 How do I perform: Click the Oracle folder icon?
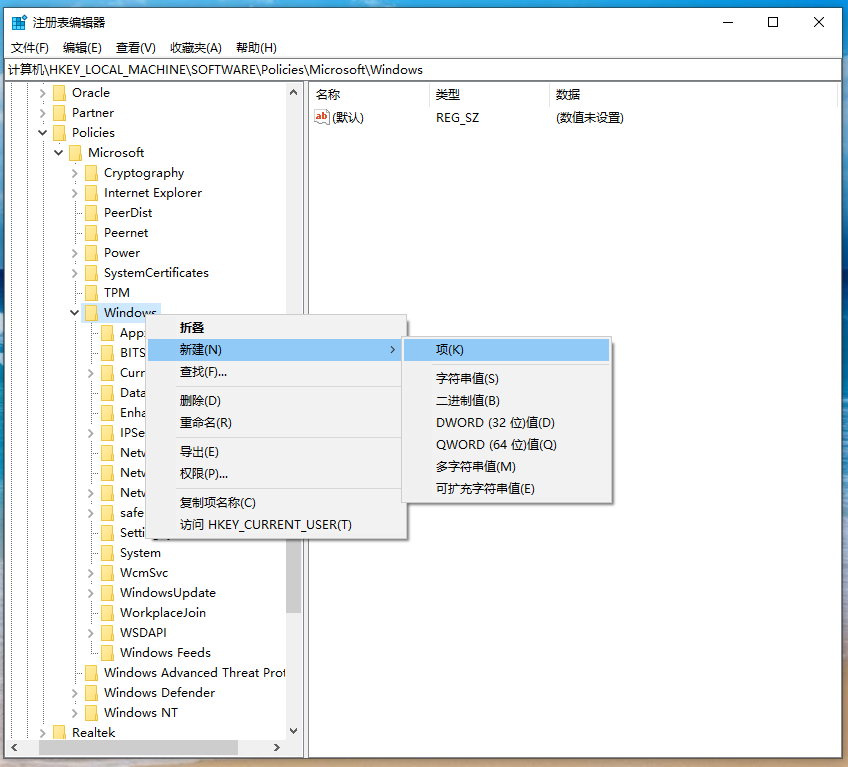click(59, 93)
